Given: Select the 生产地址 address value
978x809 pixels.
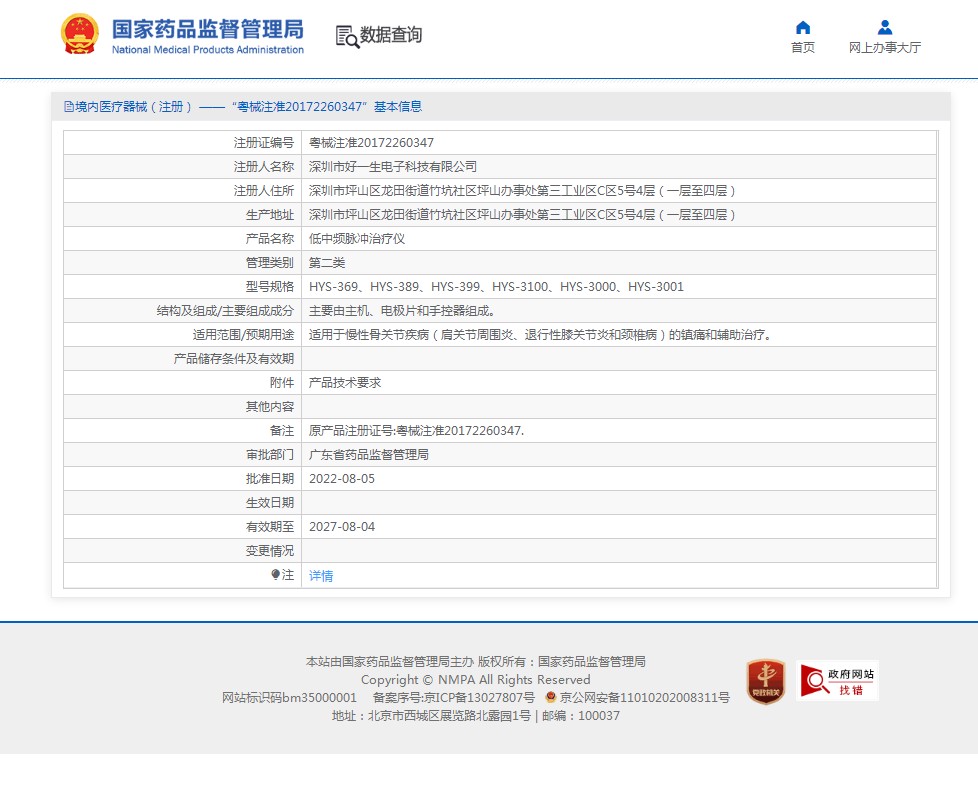Looking at the screenshot, I should pos(522,215).
